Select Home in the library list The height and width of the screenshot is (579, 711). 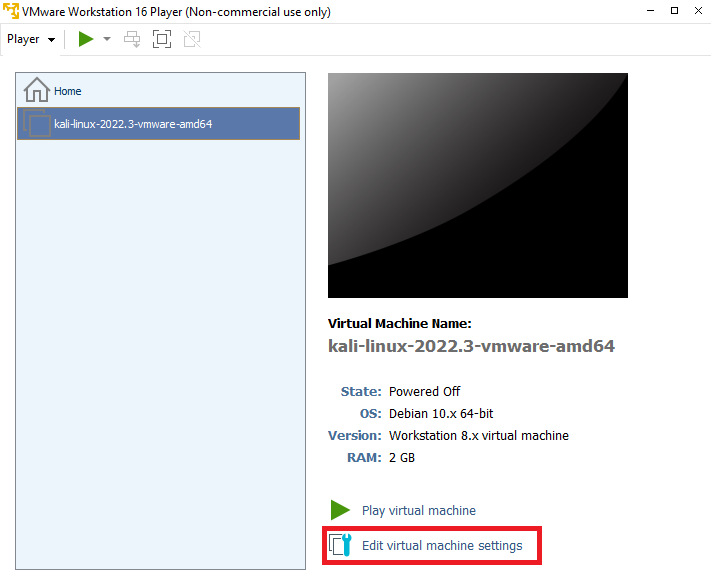[x=158, y=91]
